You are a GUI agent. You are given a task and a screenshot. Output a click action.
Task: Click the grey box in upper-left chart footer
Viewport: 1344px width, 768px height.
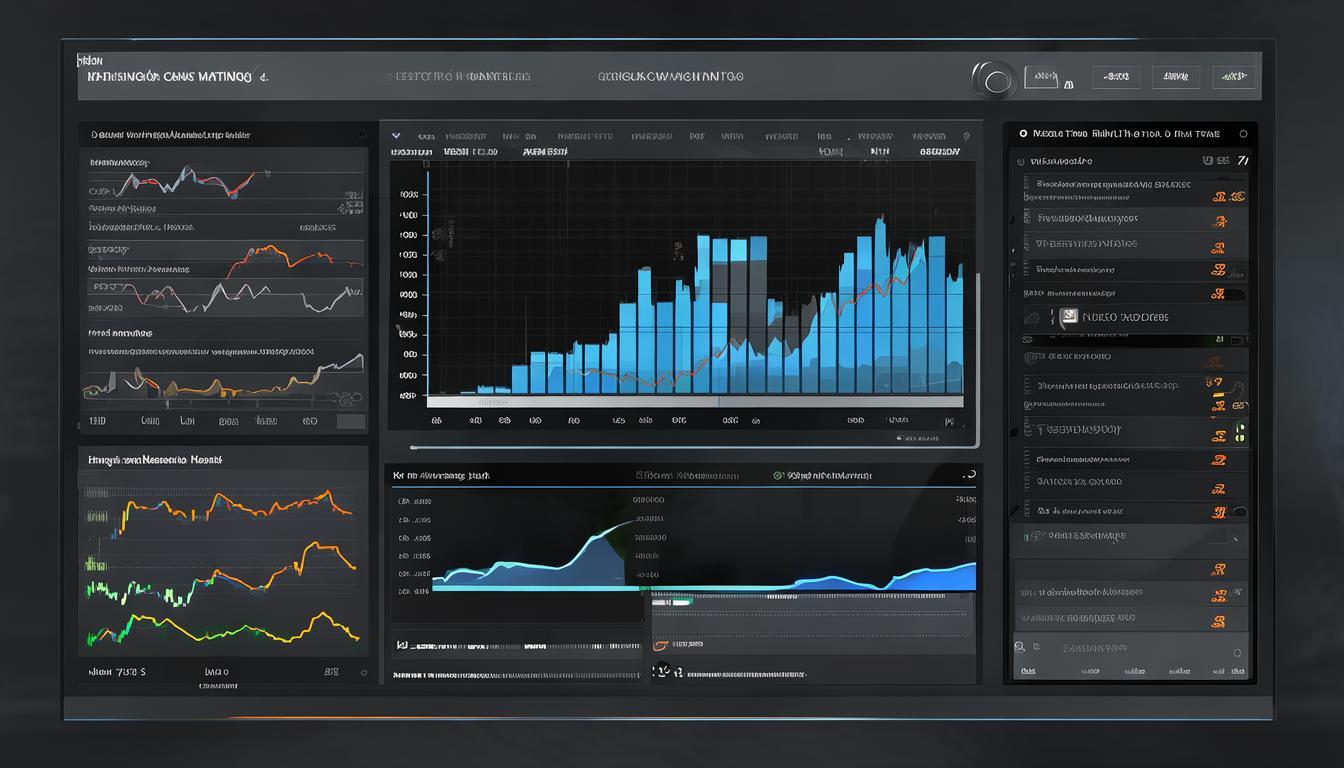350,422
